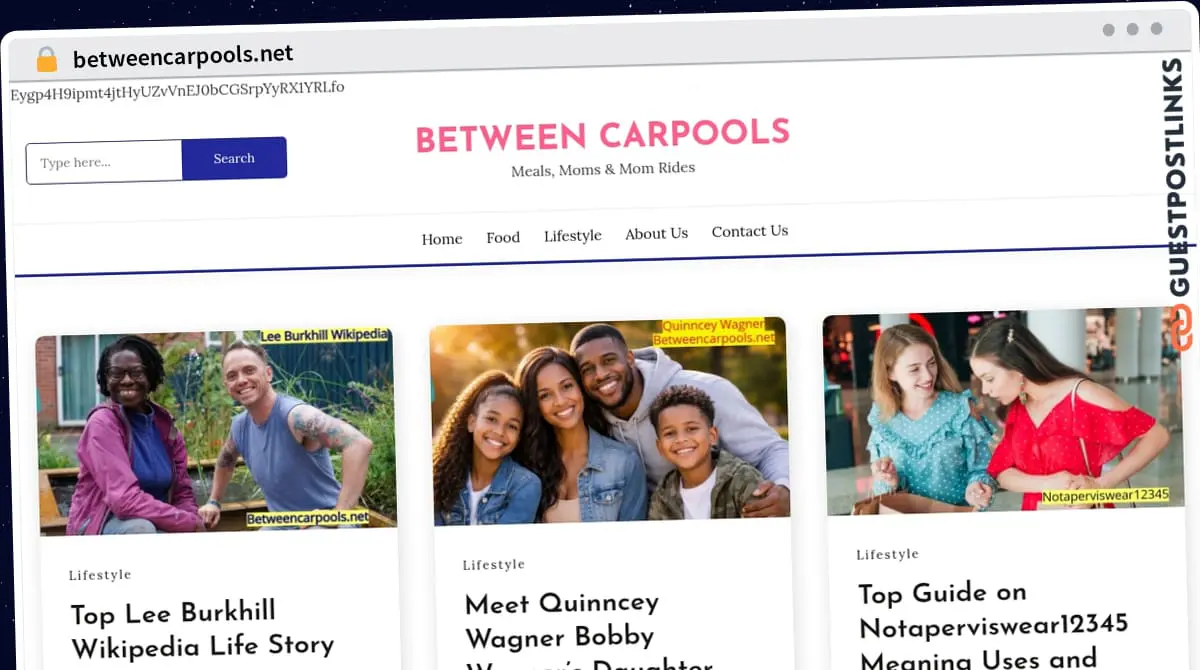Open 'Top Lee Burkhill Wikipedia Life Story' article
The image size is (1200, 670).
click(203, 628)
